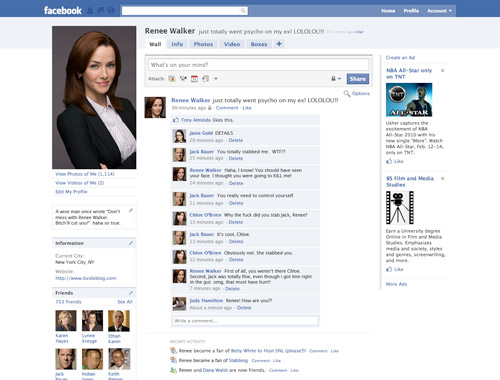Edit the quote box pencil icon
Viewport: 500px width, 380px height.
tap(131, 210)
